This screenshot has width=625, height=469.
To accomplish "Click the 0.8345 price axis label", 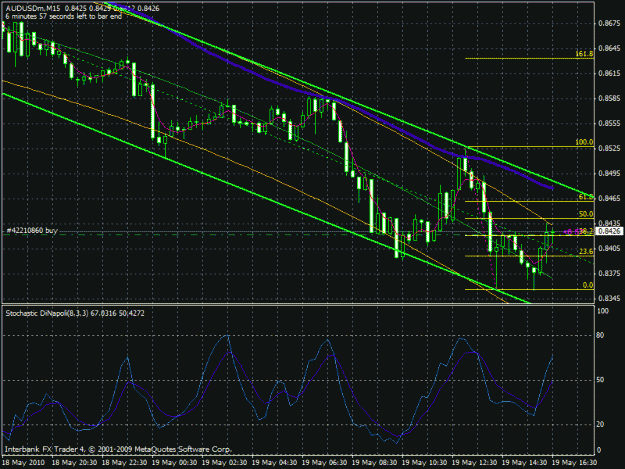I will point(609,298).
